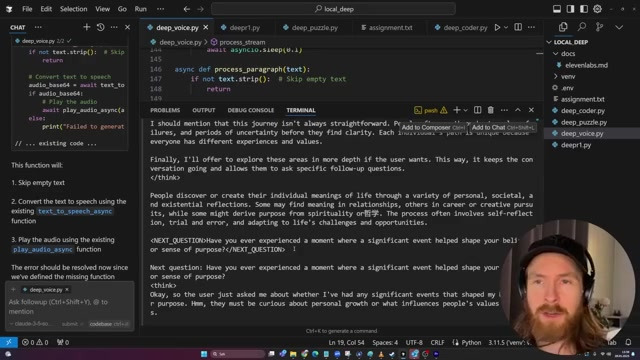640x360 pixels.
Task: Open Source Control branch icon
Action: click(x=600, y=27)
